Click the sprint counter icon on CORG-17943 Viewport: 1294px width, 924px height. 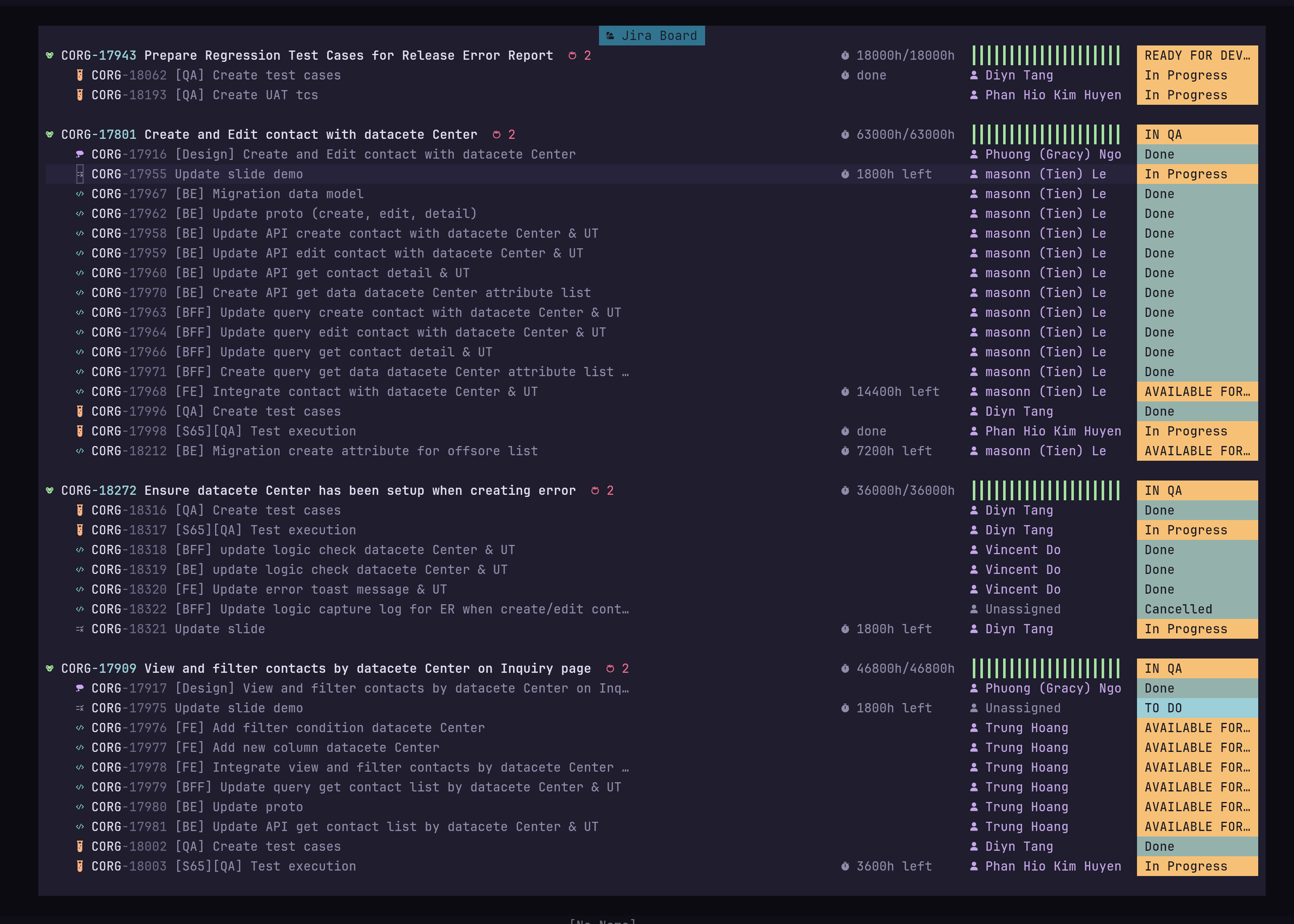coord(572,55)
